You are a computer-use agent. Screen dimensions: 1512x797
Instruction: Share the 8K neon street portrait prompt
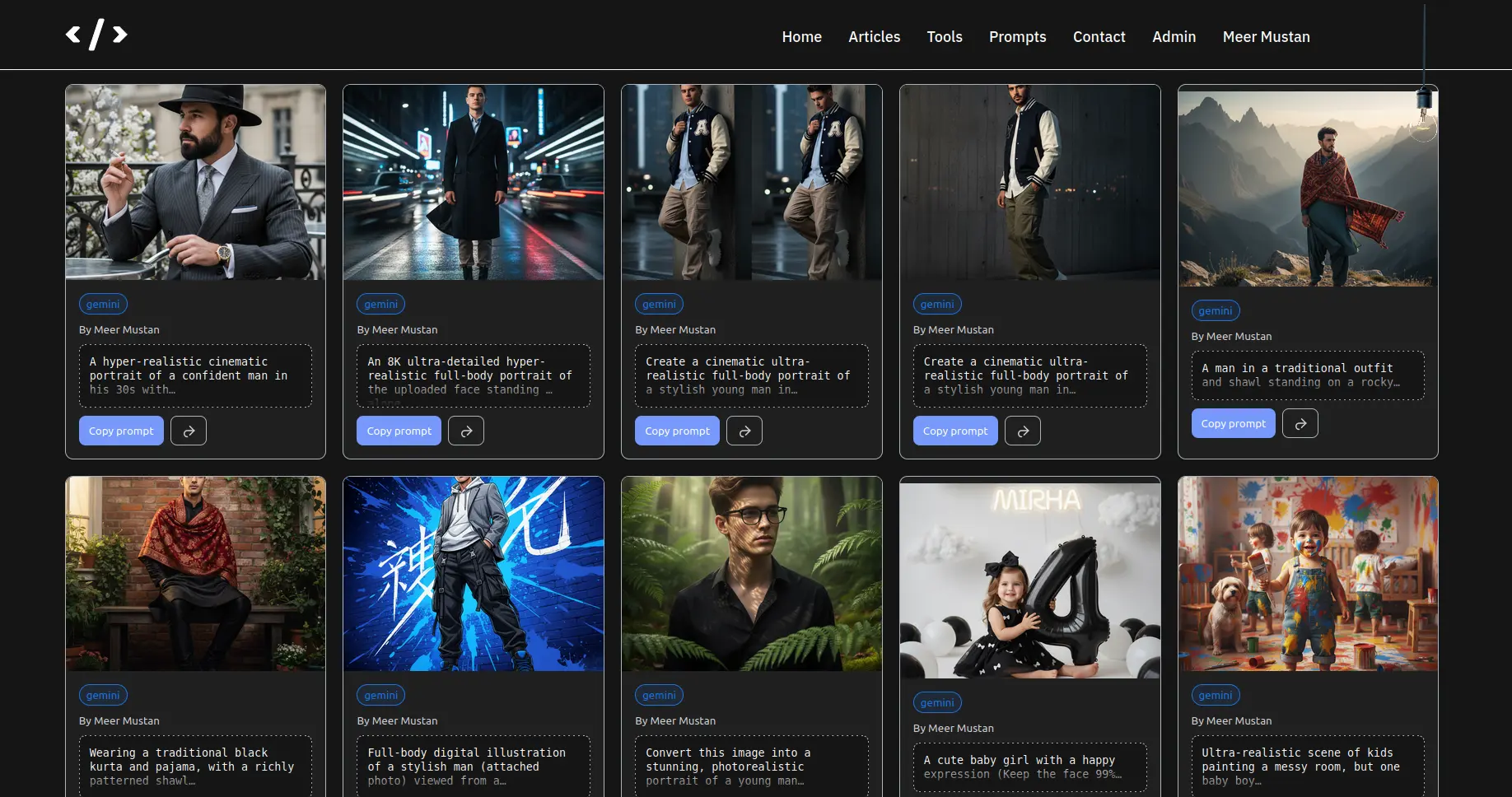466,431
